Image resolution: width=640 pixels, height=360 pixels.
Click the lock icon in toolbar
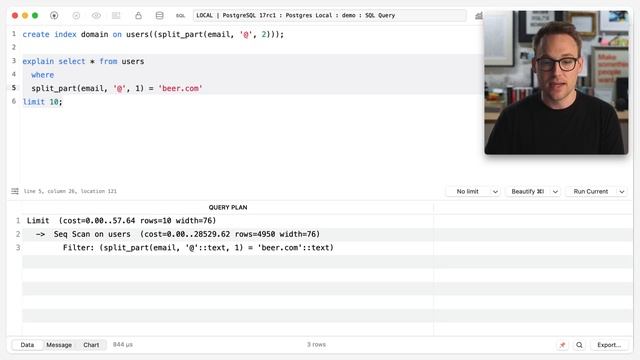tap(138, 16)
